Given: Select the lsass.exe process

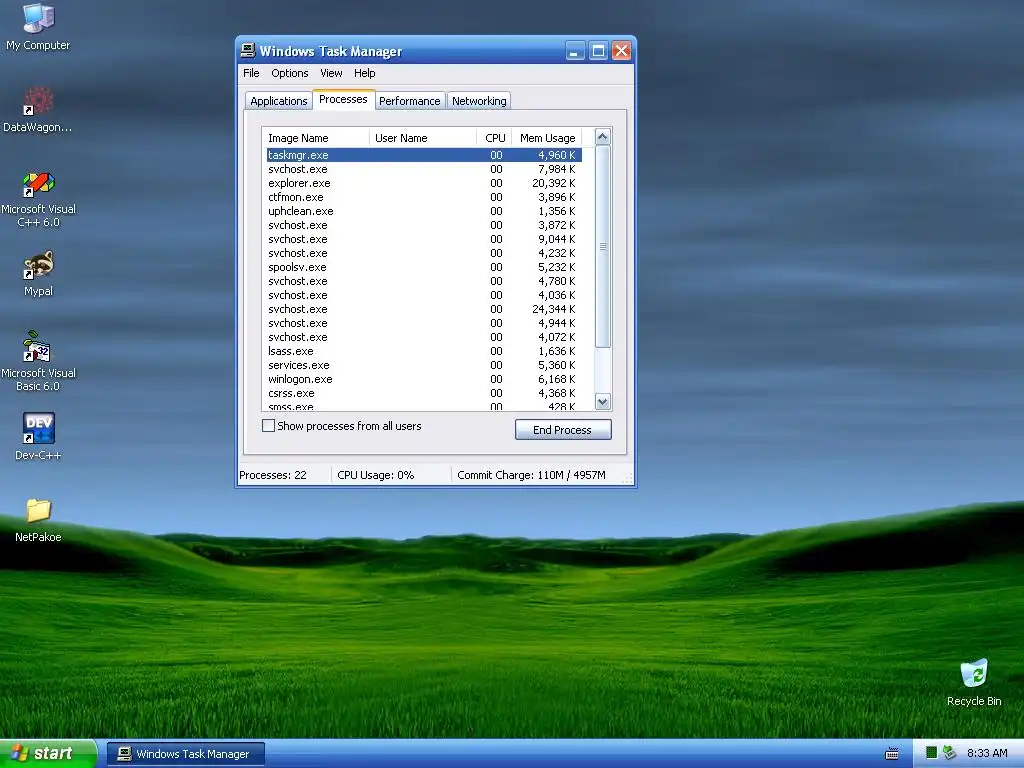Looking at the screenshot, I should (x=424, y=351).
